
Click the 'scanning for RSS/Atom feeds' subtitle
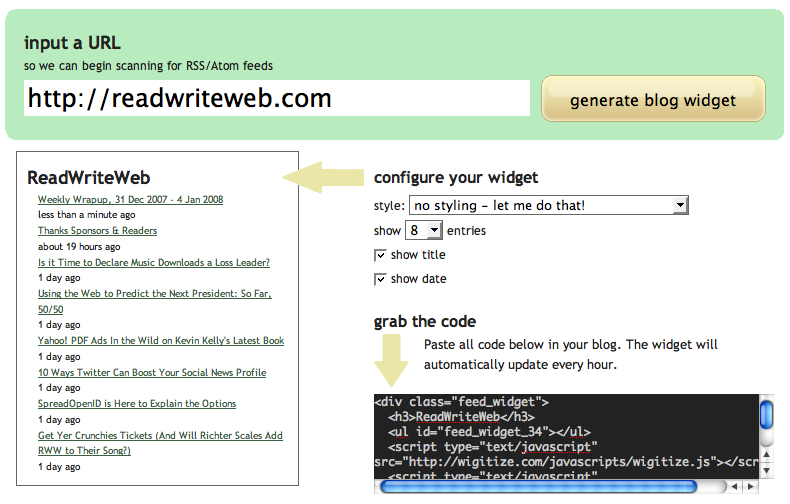[148, 66]
